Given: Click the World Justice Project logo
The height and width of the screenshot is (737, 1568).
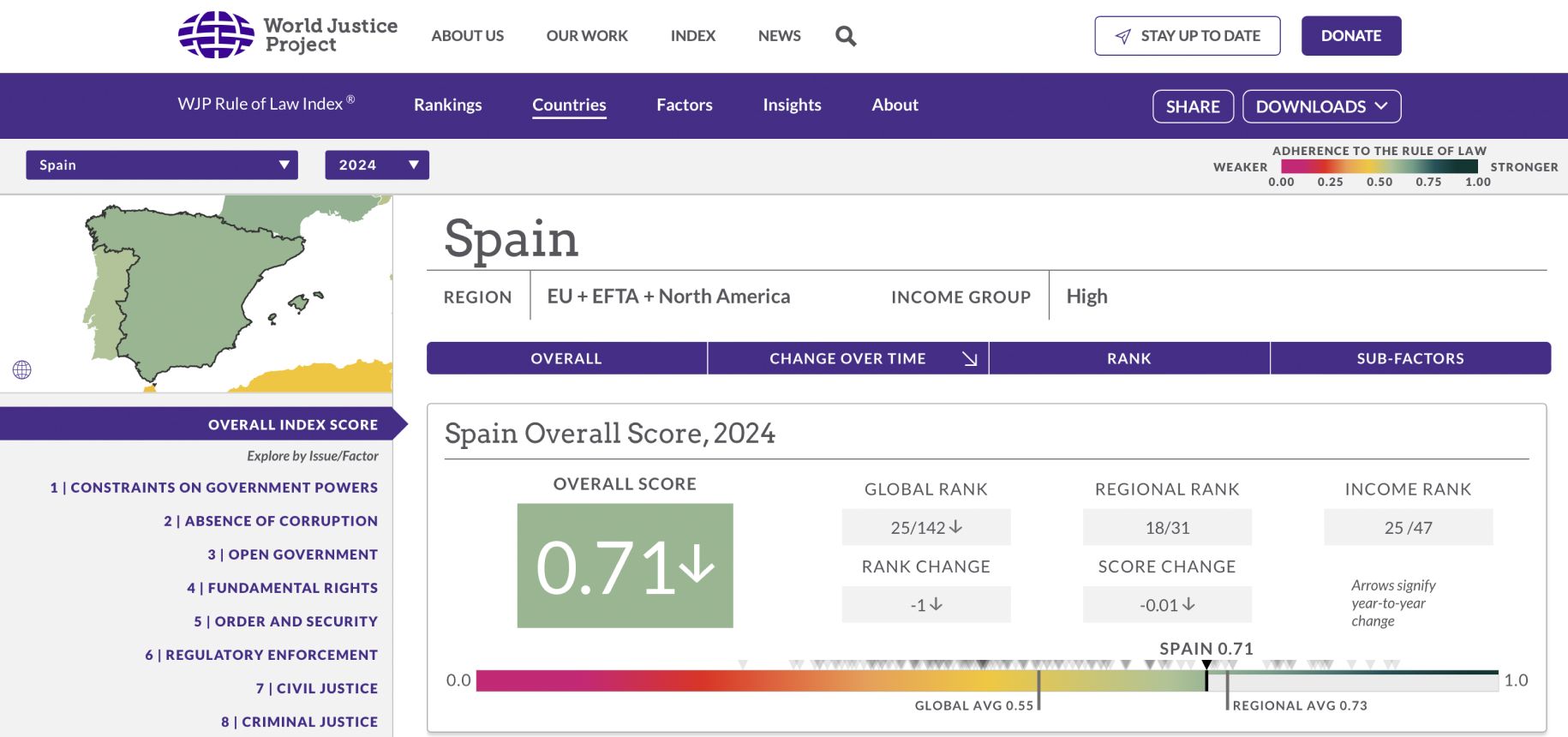Looking at the screenshot, I should [x=288, y=35].
